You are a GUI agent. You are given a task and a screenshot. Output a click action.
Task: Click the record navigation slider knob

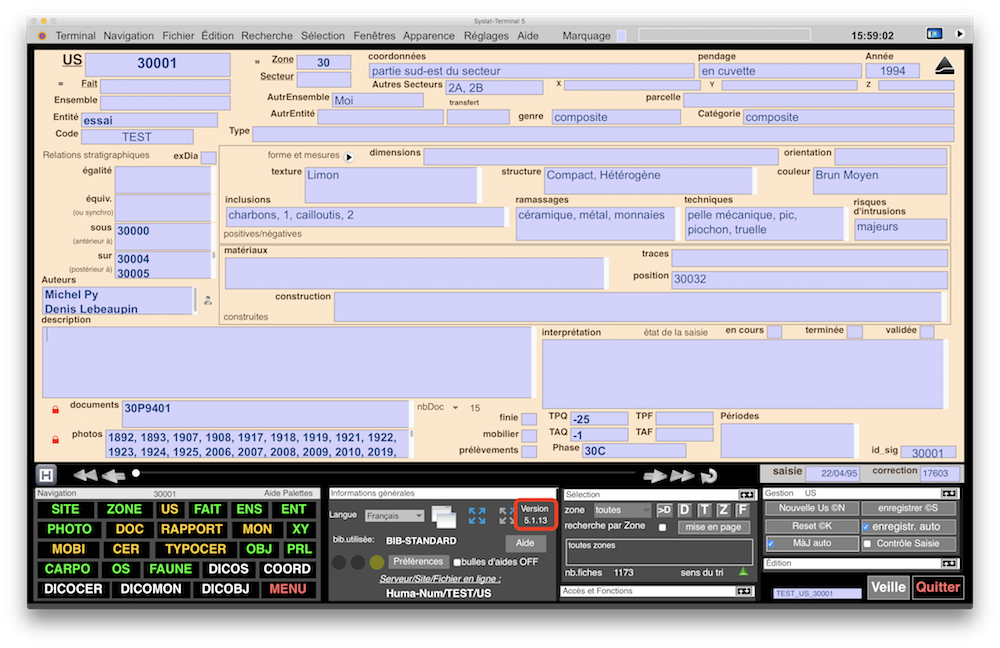136,473
